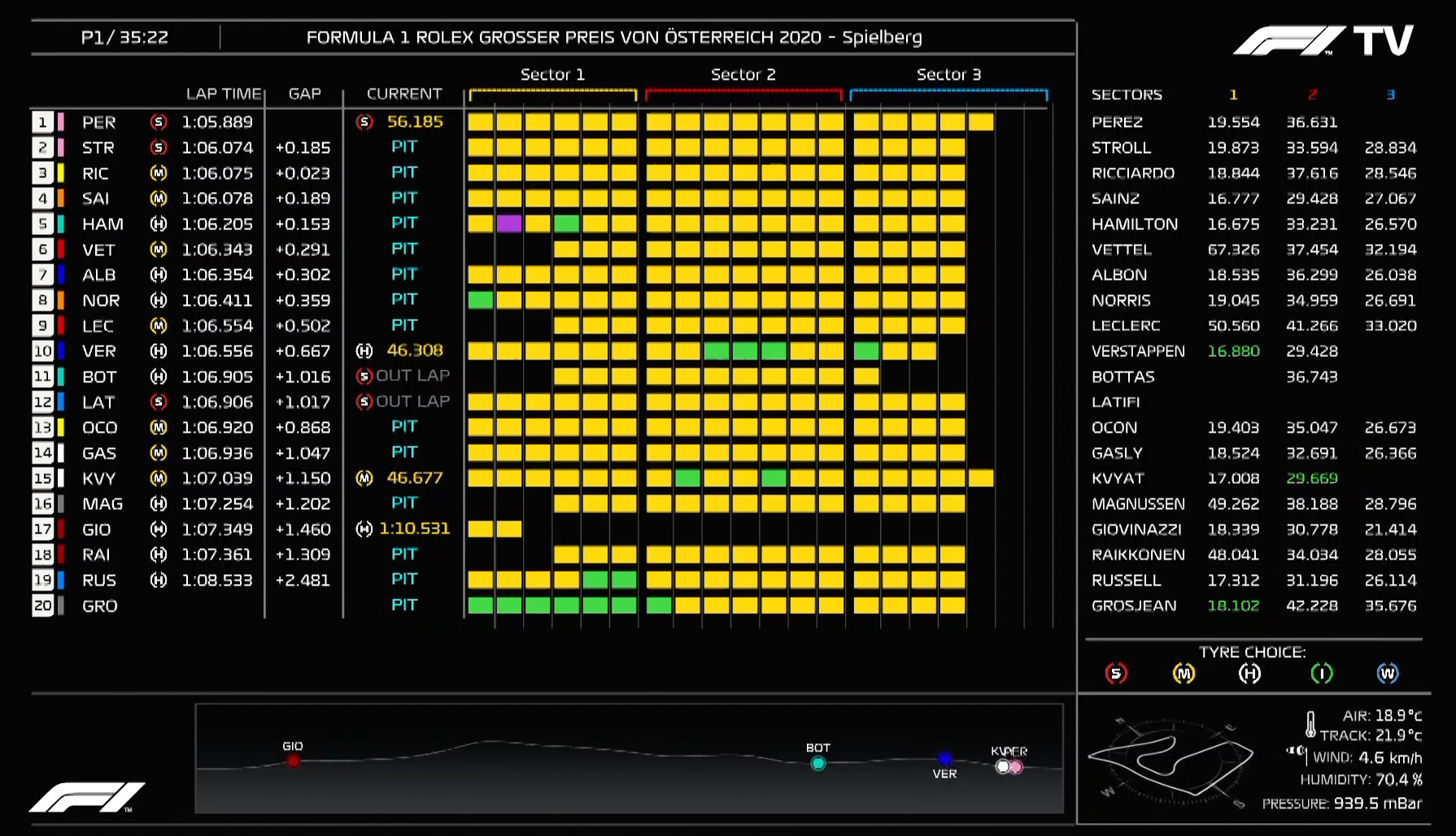The height and width of the screenshot is (836, 1456).
Task: Click the LAP TIME column header
Action: pos(224,94)
